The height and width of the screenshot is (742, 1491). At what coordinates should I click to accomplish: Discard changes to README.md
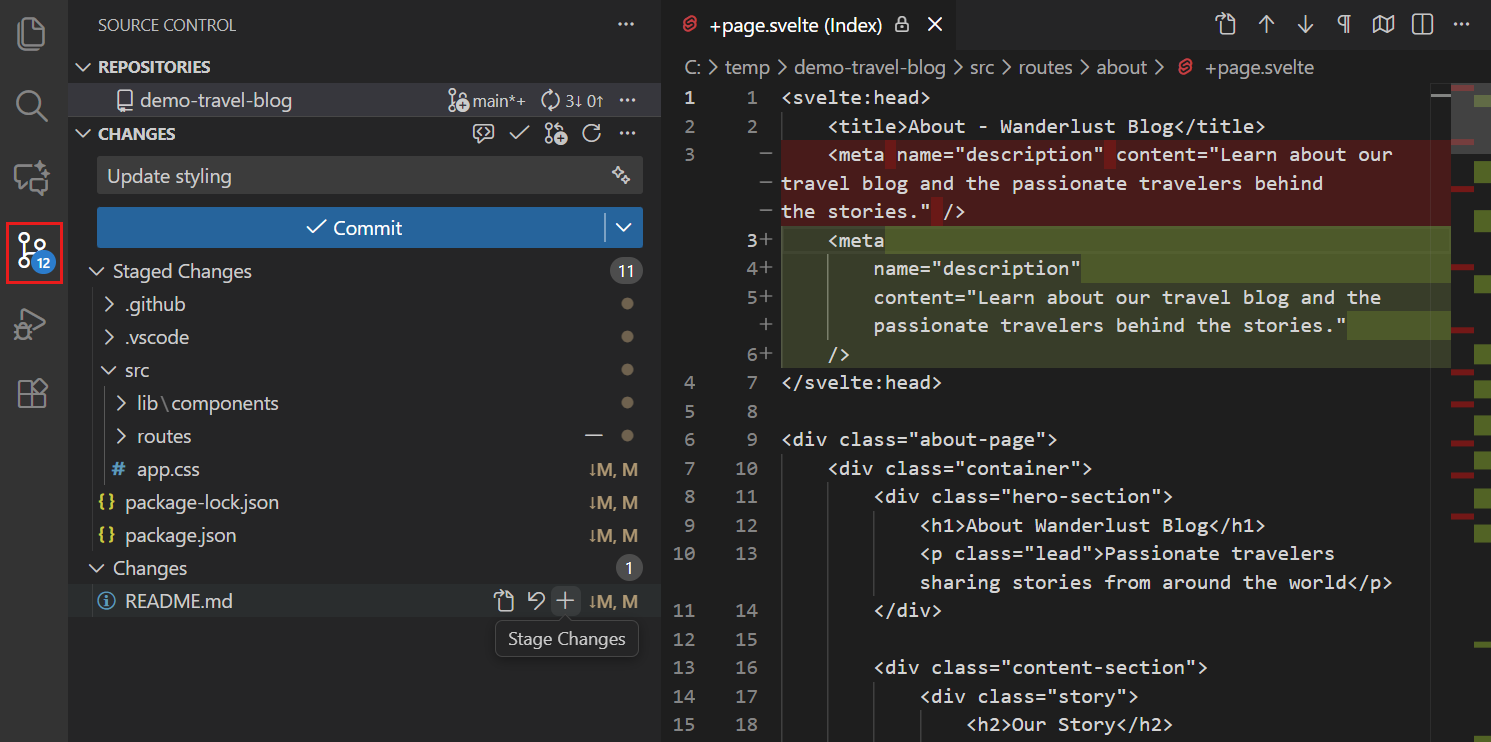535,600
